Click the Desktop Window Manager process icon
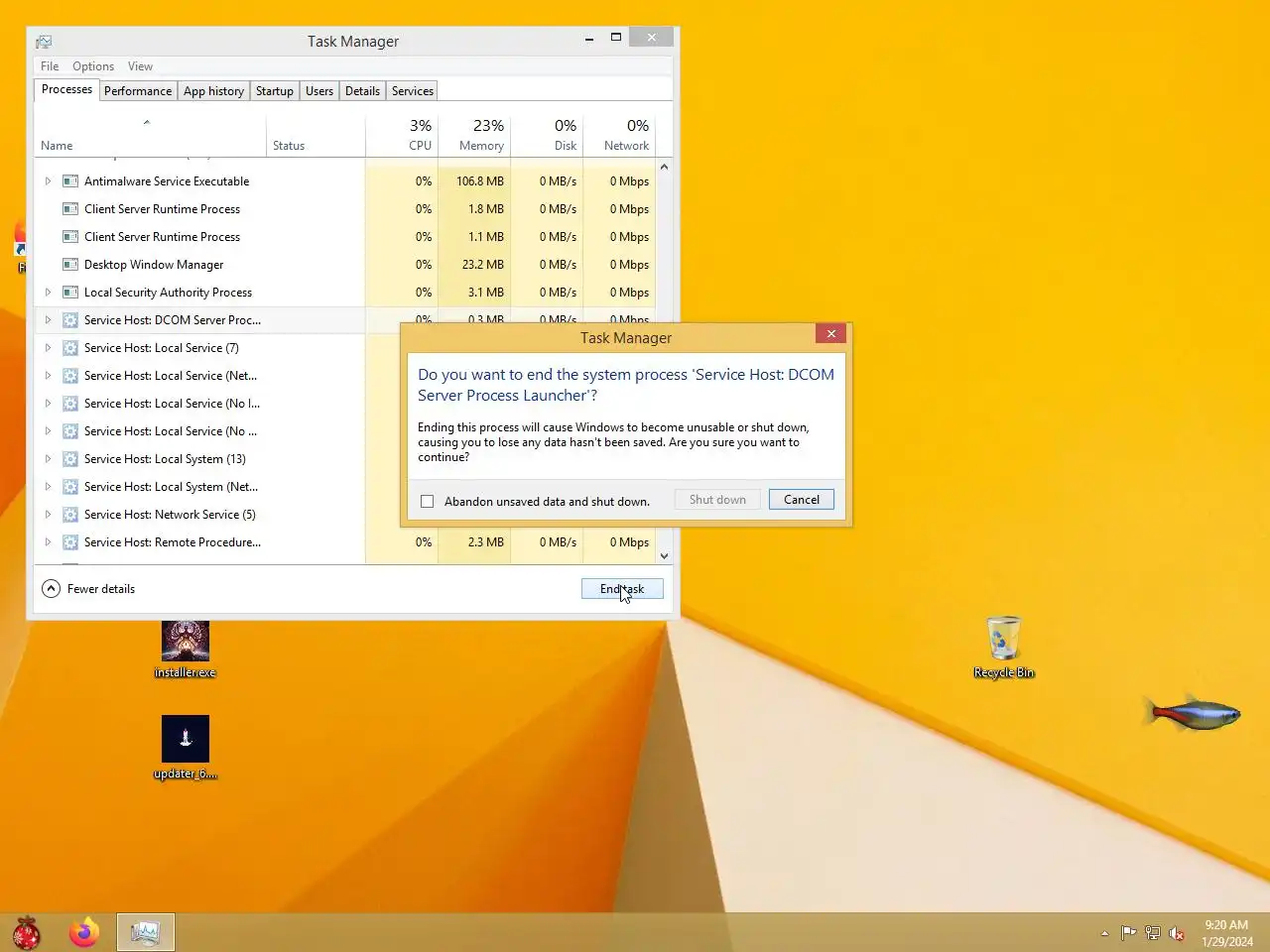Viewport: 1270px width, 952px height. point(70,265)
